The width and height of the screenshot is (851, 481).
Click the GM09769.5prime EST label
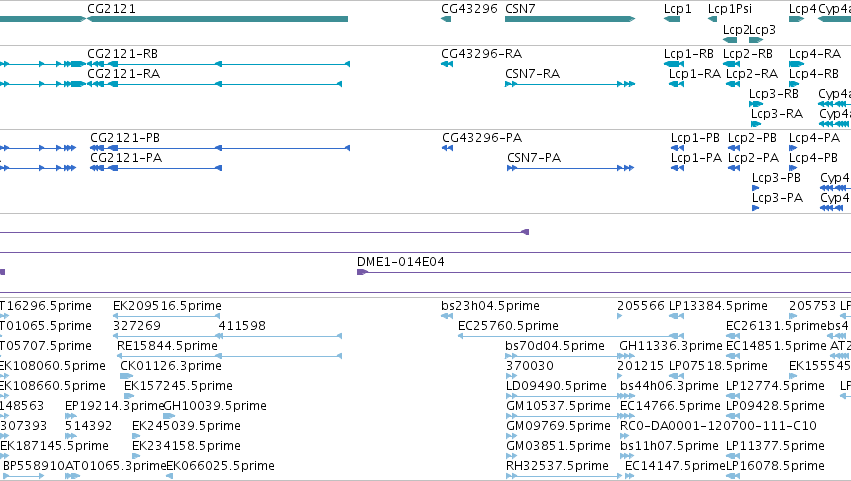tap(558, 427)
